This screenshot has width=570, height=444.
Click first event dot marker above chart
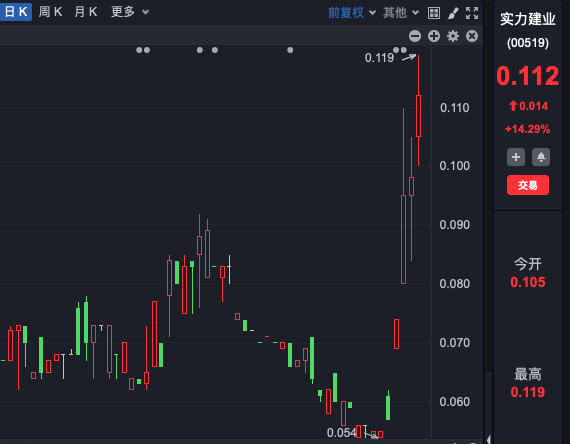139,50
